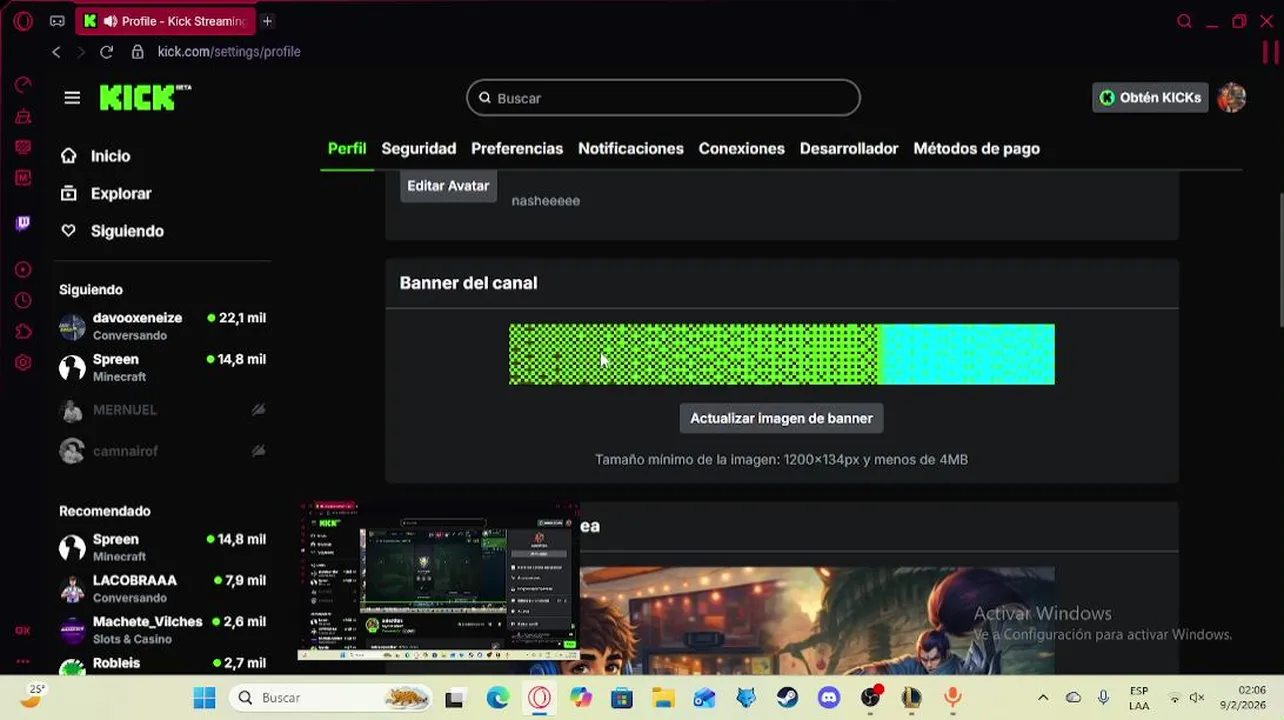The width and height of the screenshot is (1284, 720).
Task: Click the profile avatar in Kick header
Action: 1231,97
